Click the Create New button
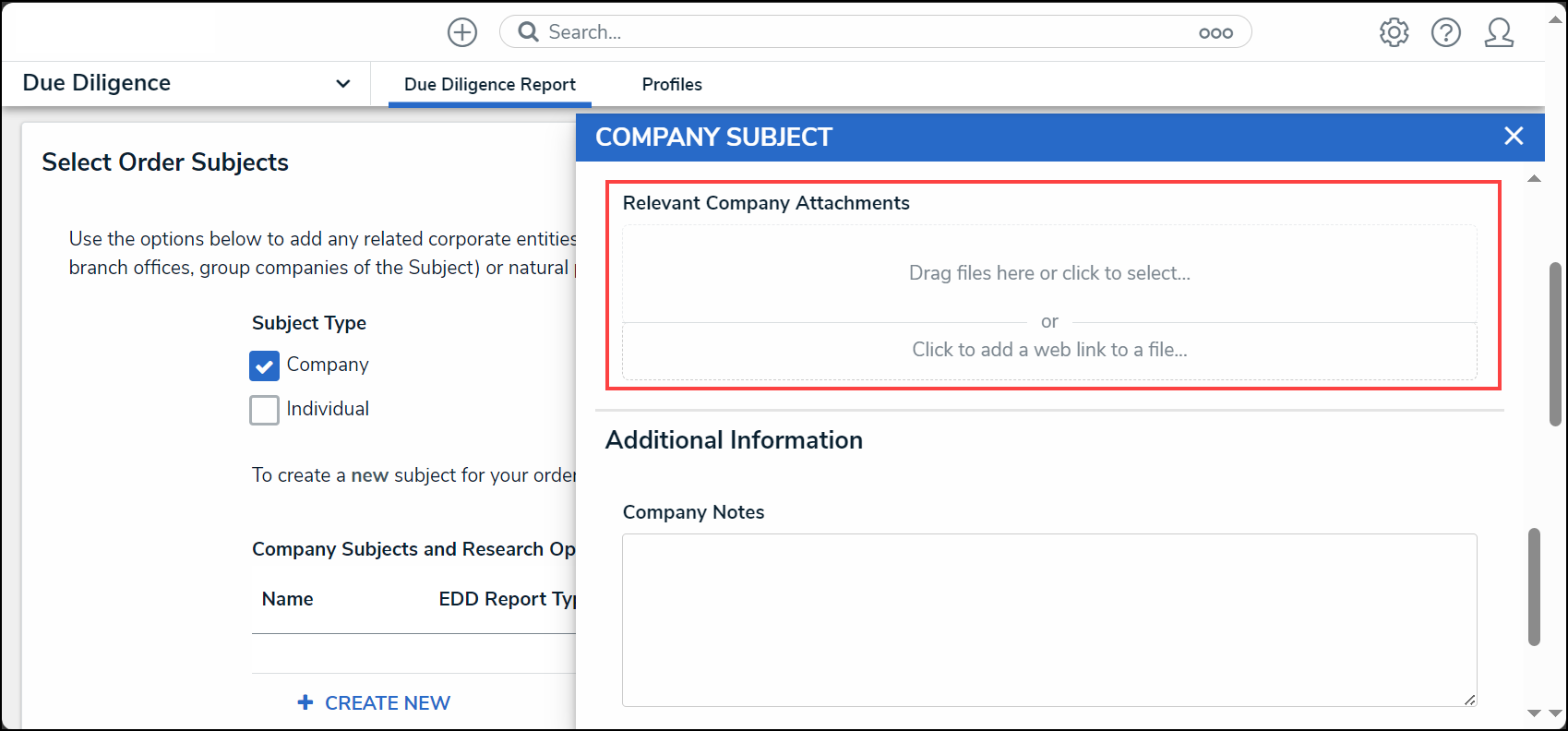 (x=374, y=703)
